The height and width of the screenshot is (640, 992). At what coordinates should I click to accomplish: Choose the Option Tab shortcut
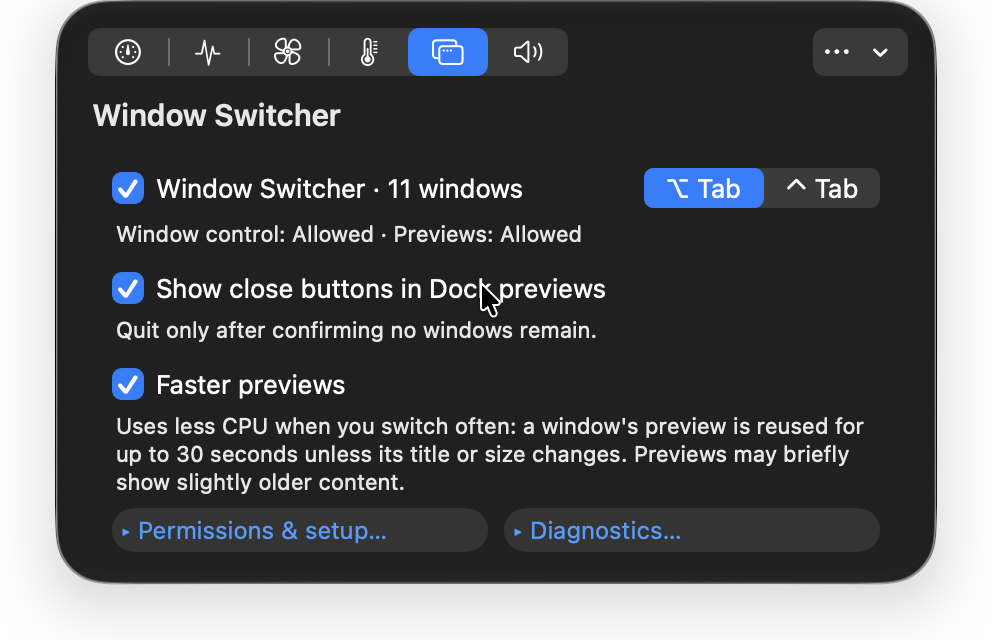[704, 188]
